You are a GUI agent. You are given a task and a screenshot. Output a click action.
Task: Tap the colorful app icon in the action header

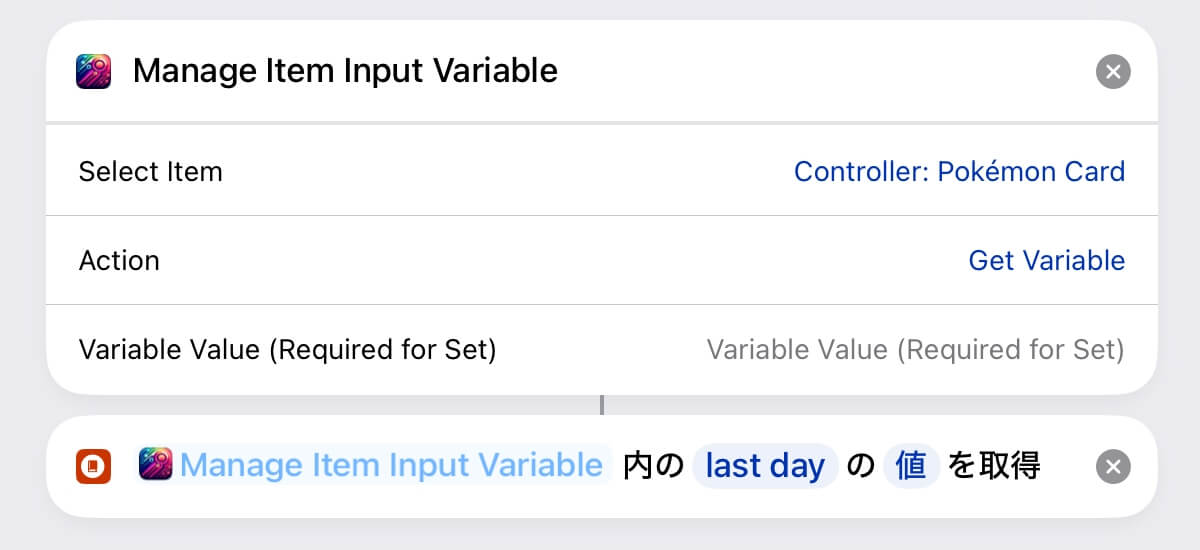[93, 72]
